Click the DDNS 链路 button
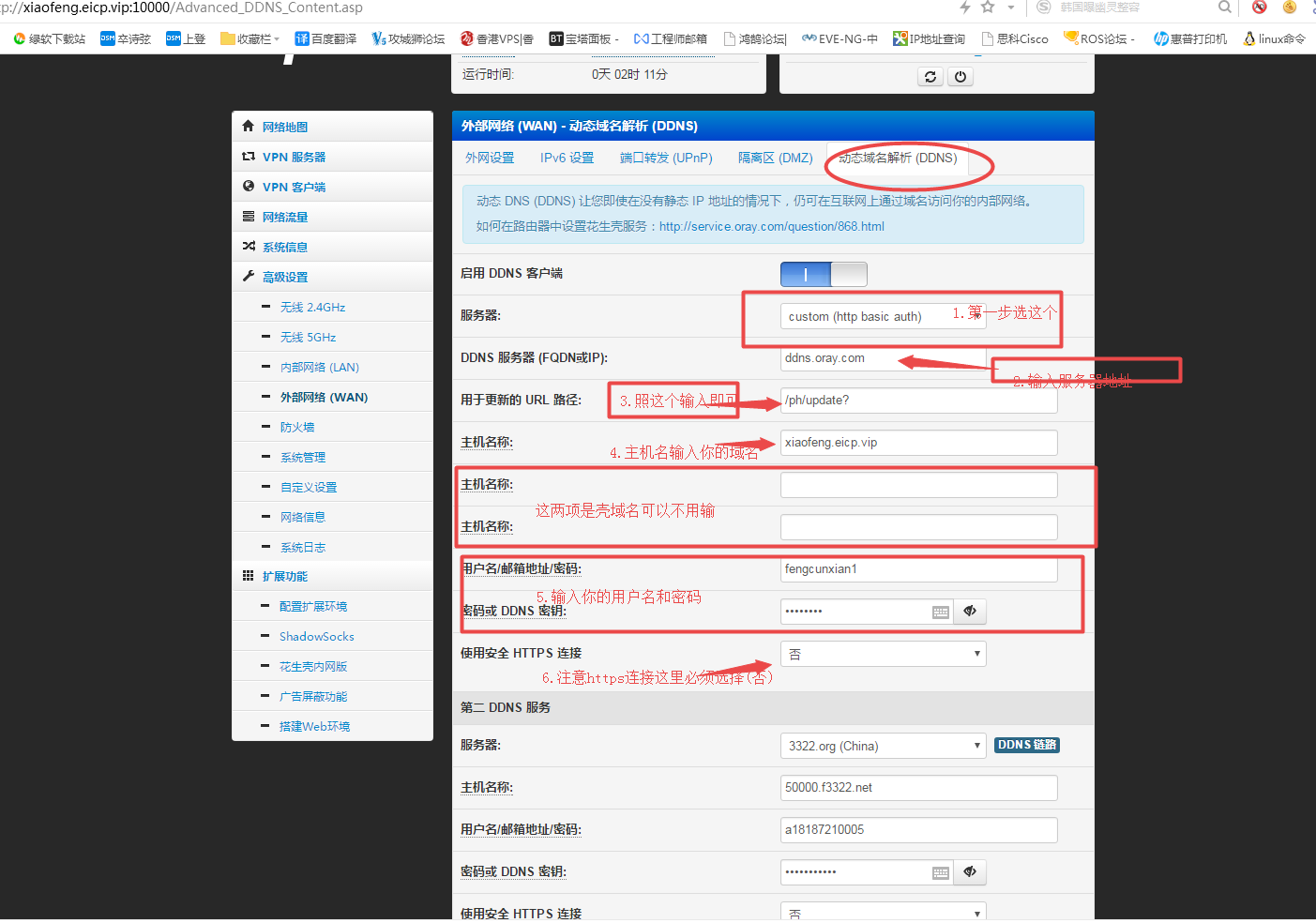Screen dimensions: 1316x923 [1027, 745]
